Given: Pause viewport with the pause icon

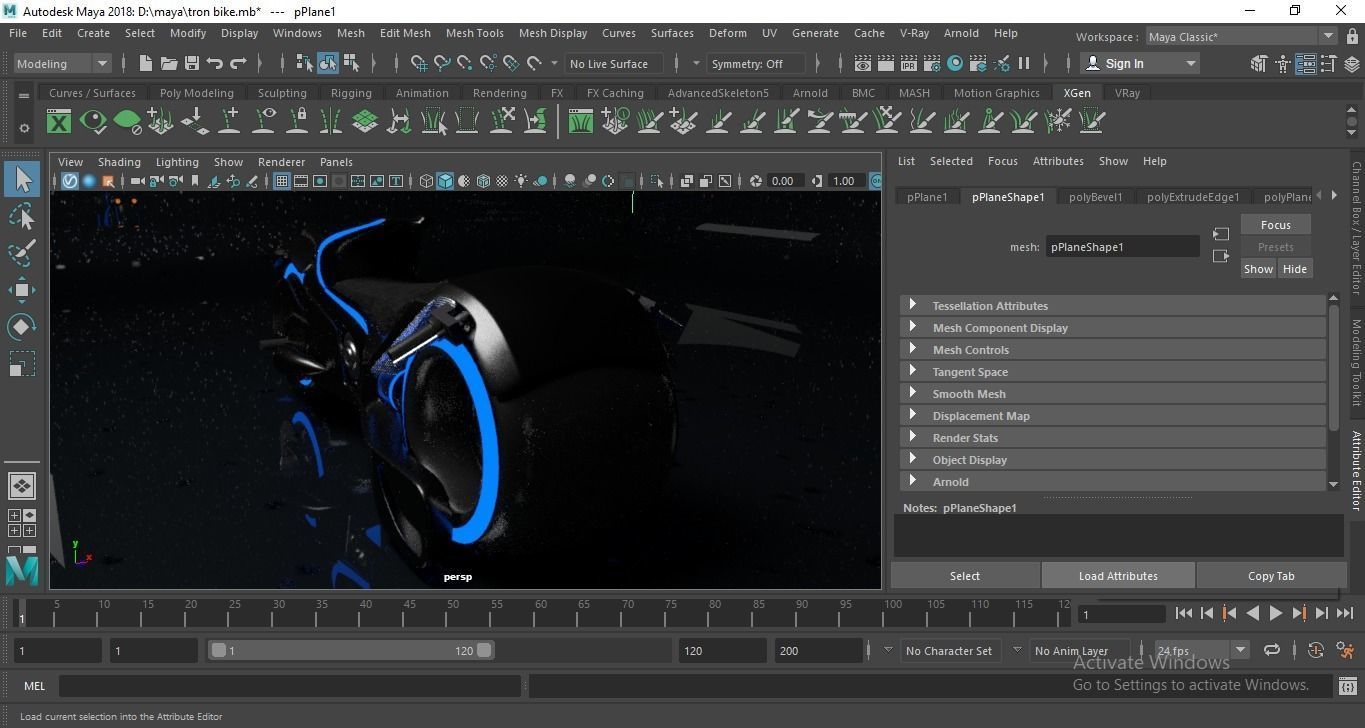Looking at the screenshot, I should pos(1024,63).
